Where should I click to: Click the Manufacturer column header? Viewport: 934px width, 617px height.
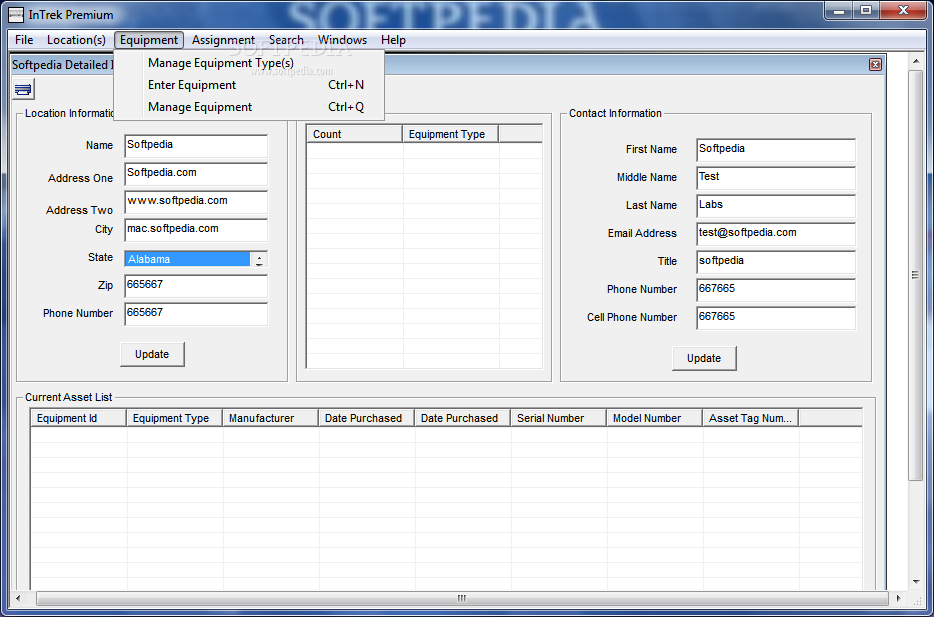pyautogui.click(x=270, y=418)
